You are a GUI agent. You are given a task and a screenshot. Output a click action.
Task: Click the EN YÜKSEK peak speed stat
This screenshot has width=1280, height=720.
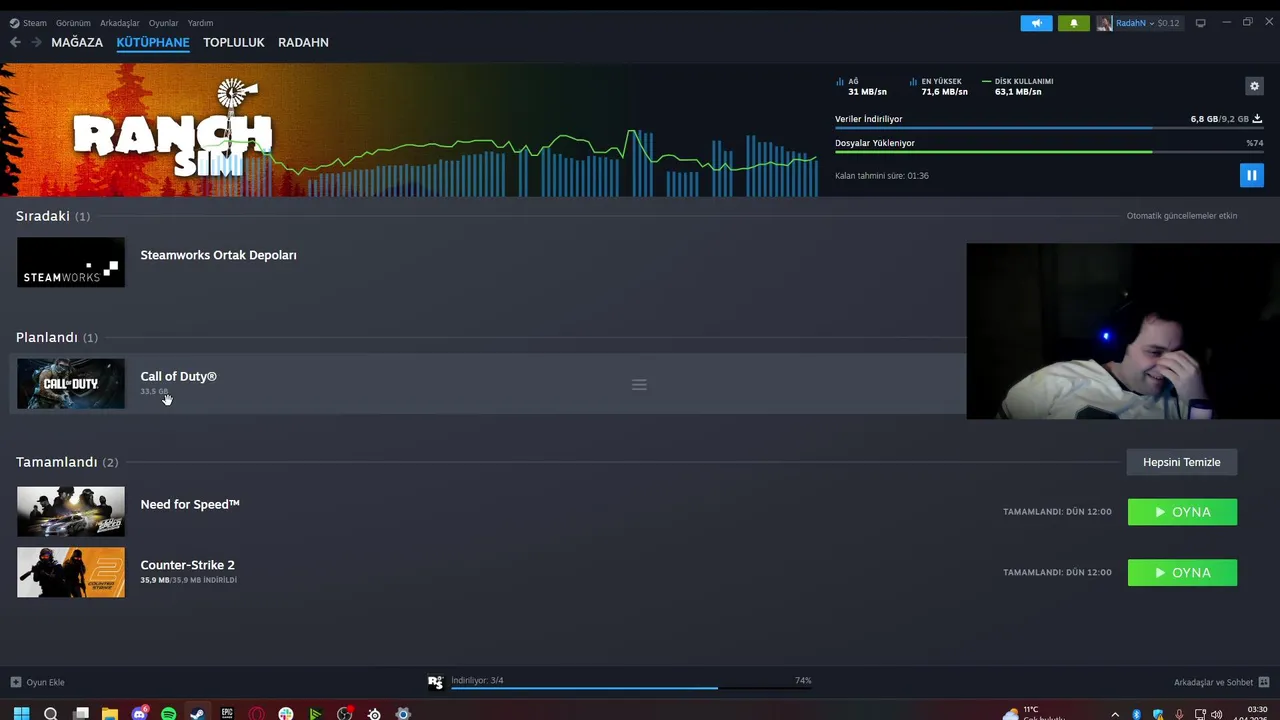938,86
